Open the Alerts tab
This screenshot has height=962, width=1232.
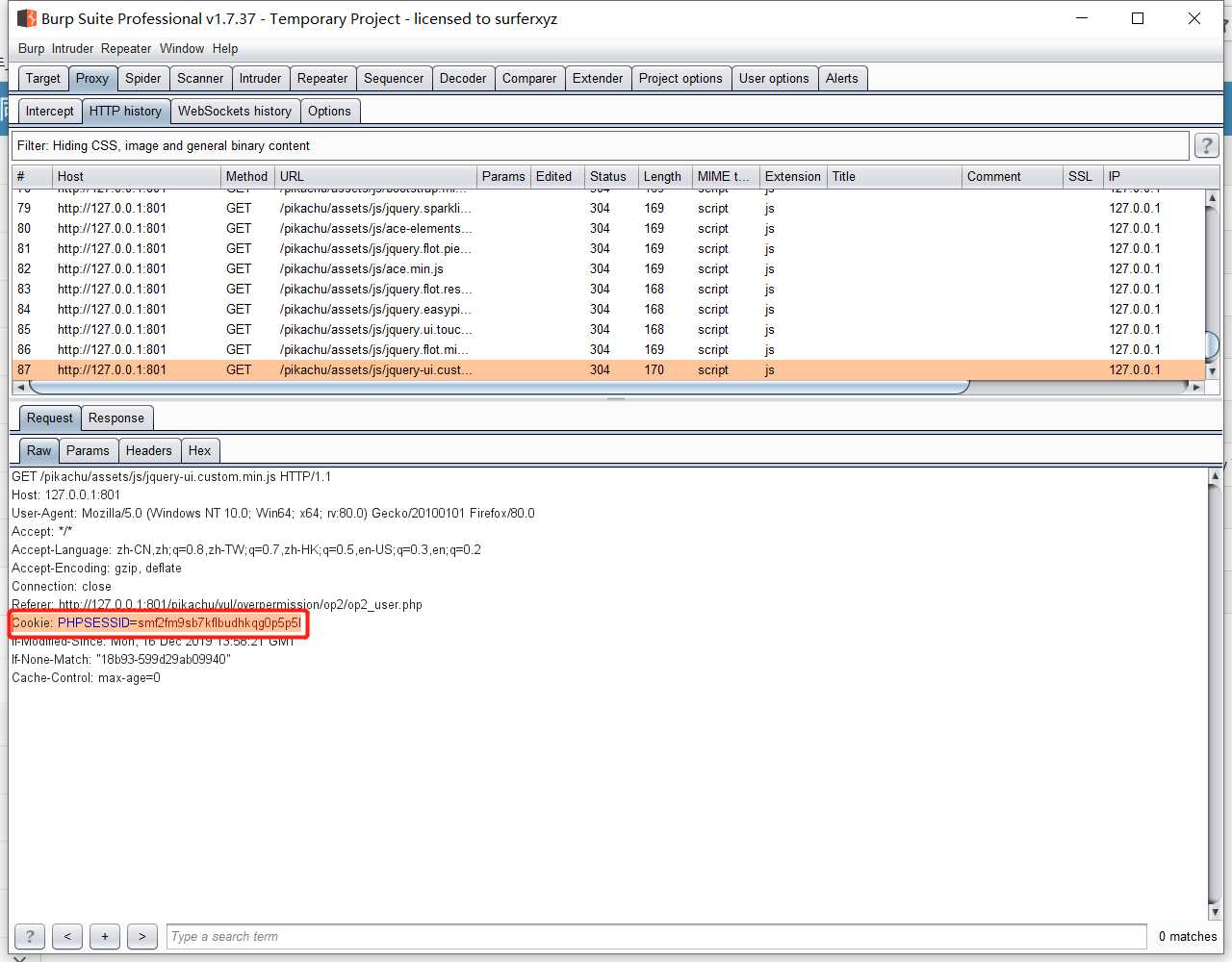click(x=842, y=78)
